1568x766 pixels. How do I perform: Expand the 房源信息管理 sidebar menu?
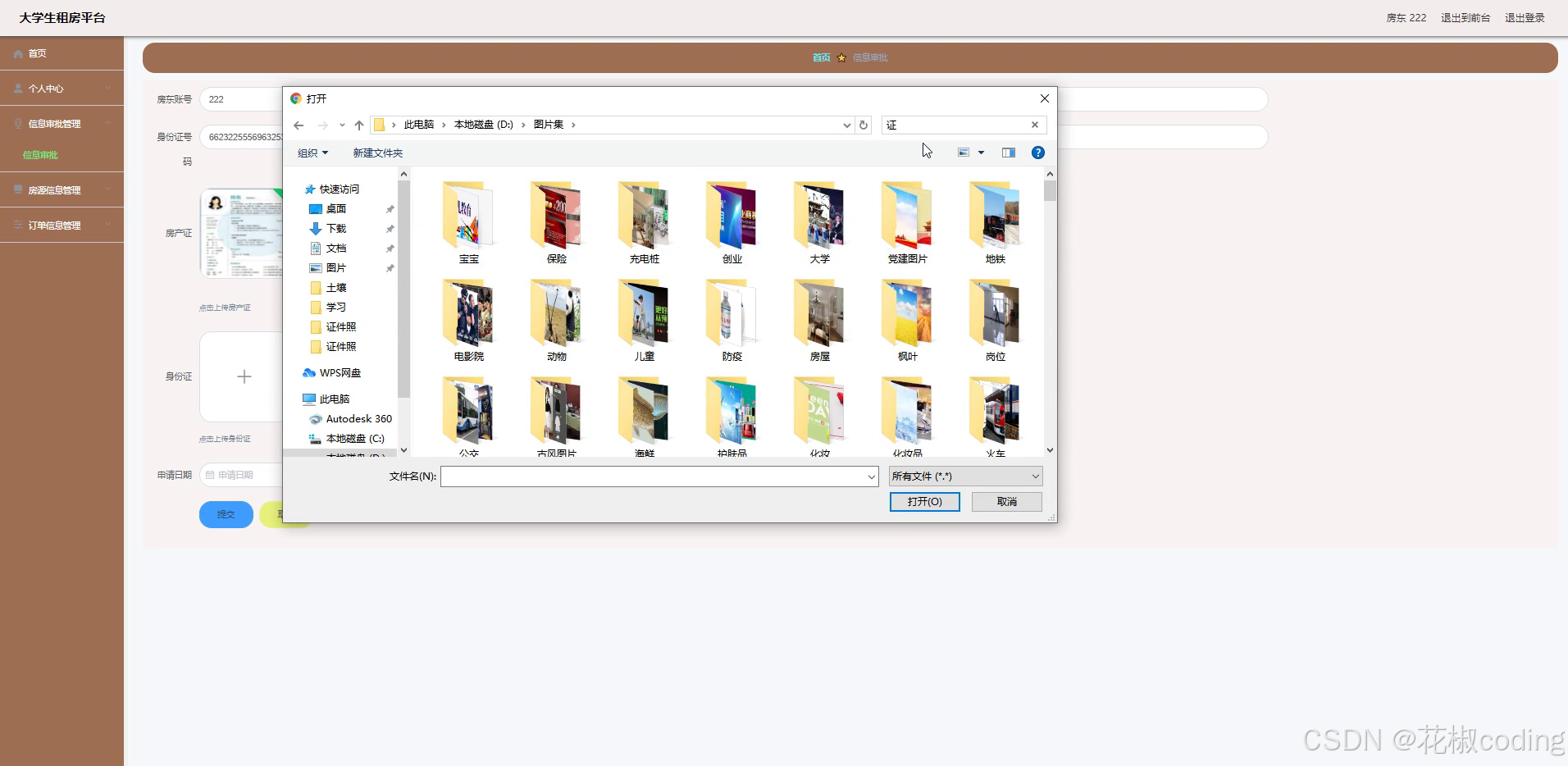[62, 190]
